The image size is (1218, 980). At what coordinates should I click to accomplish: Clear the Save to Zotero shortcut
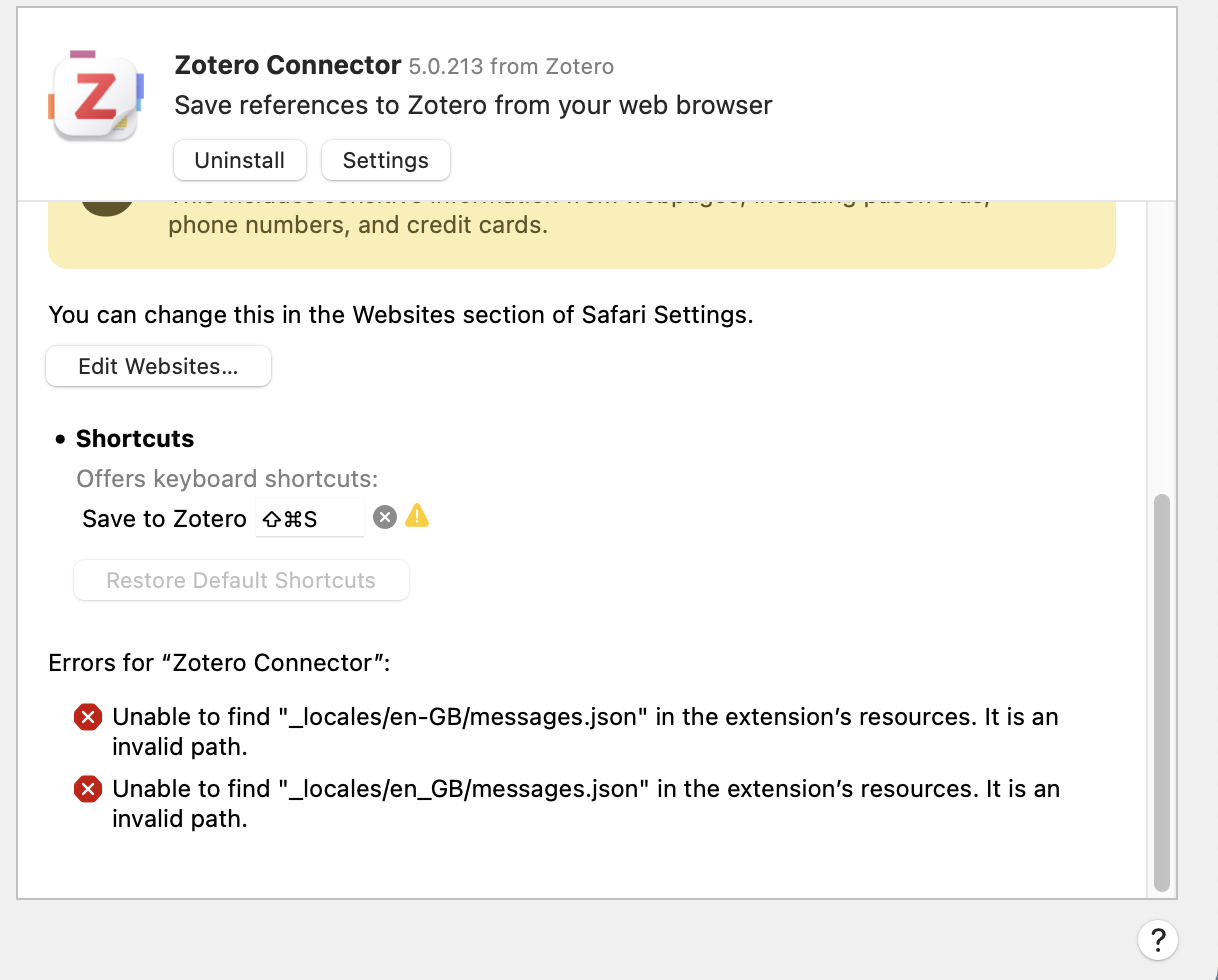click(x=385, y=517)
